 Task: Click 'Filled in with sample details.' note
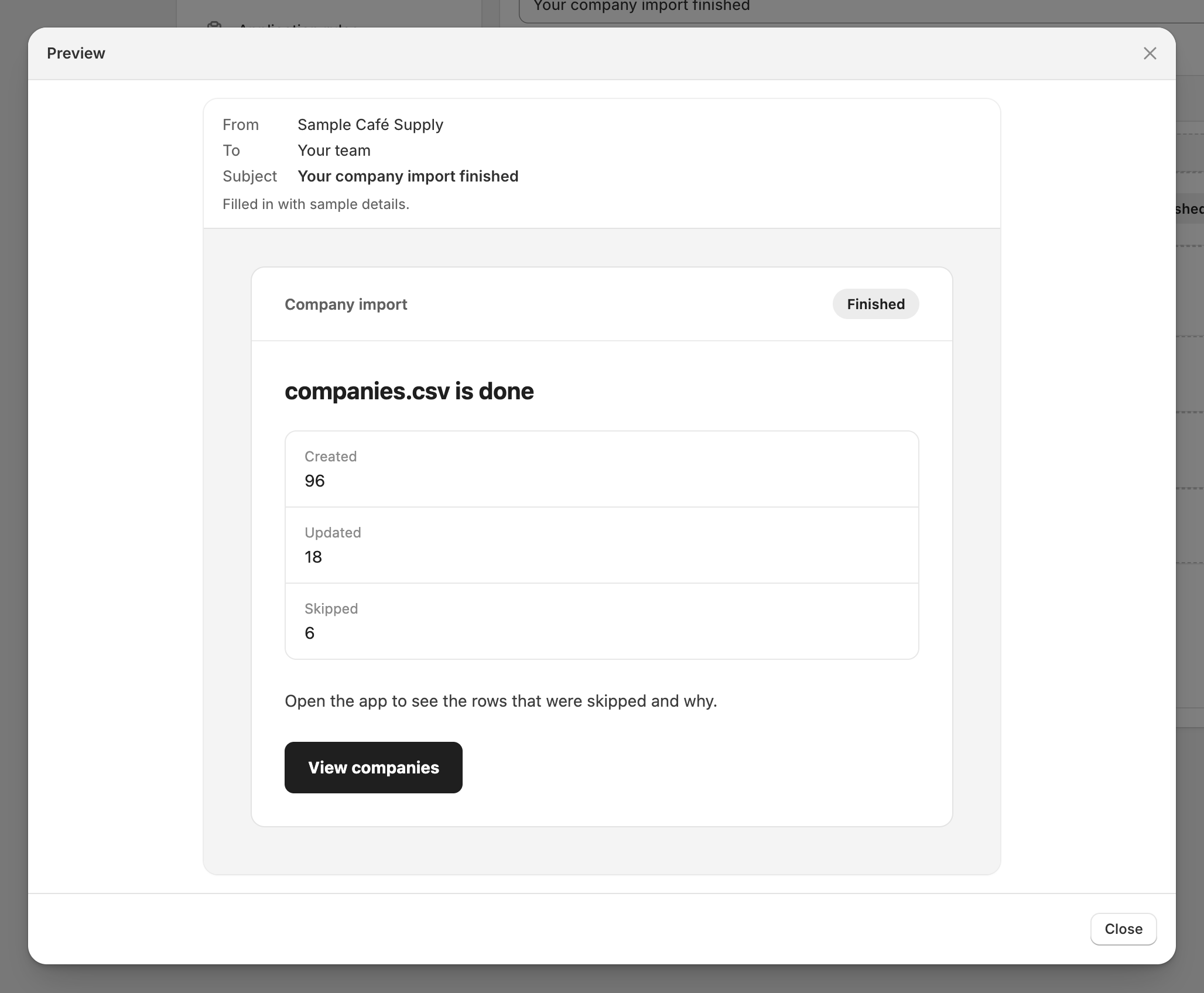pos(316,204)
